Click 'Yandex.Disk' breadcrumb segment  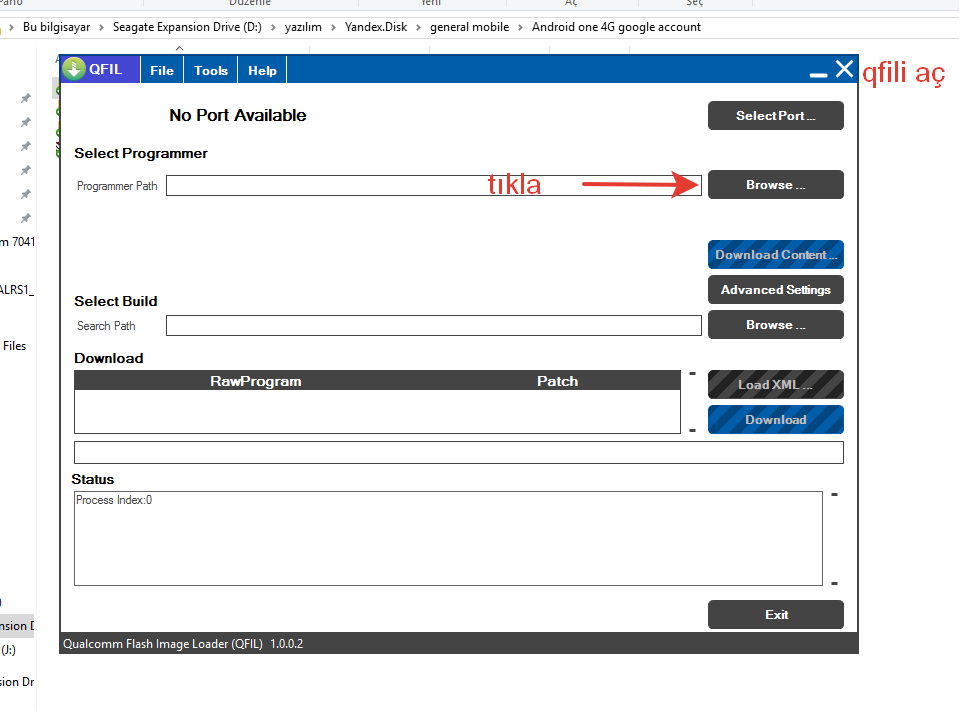pyautogui.click(x=376, y=27)
